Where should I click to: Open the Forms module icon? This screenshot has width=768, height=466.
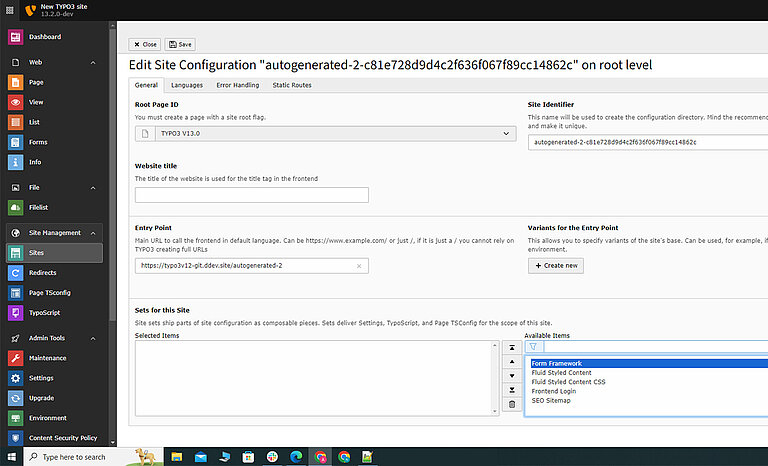coord(15,142)
